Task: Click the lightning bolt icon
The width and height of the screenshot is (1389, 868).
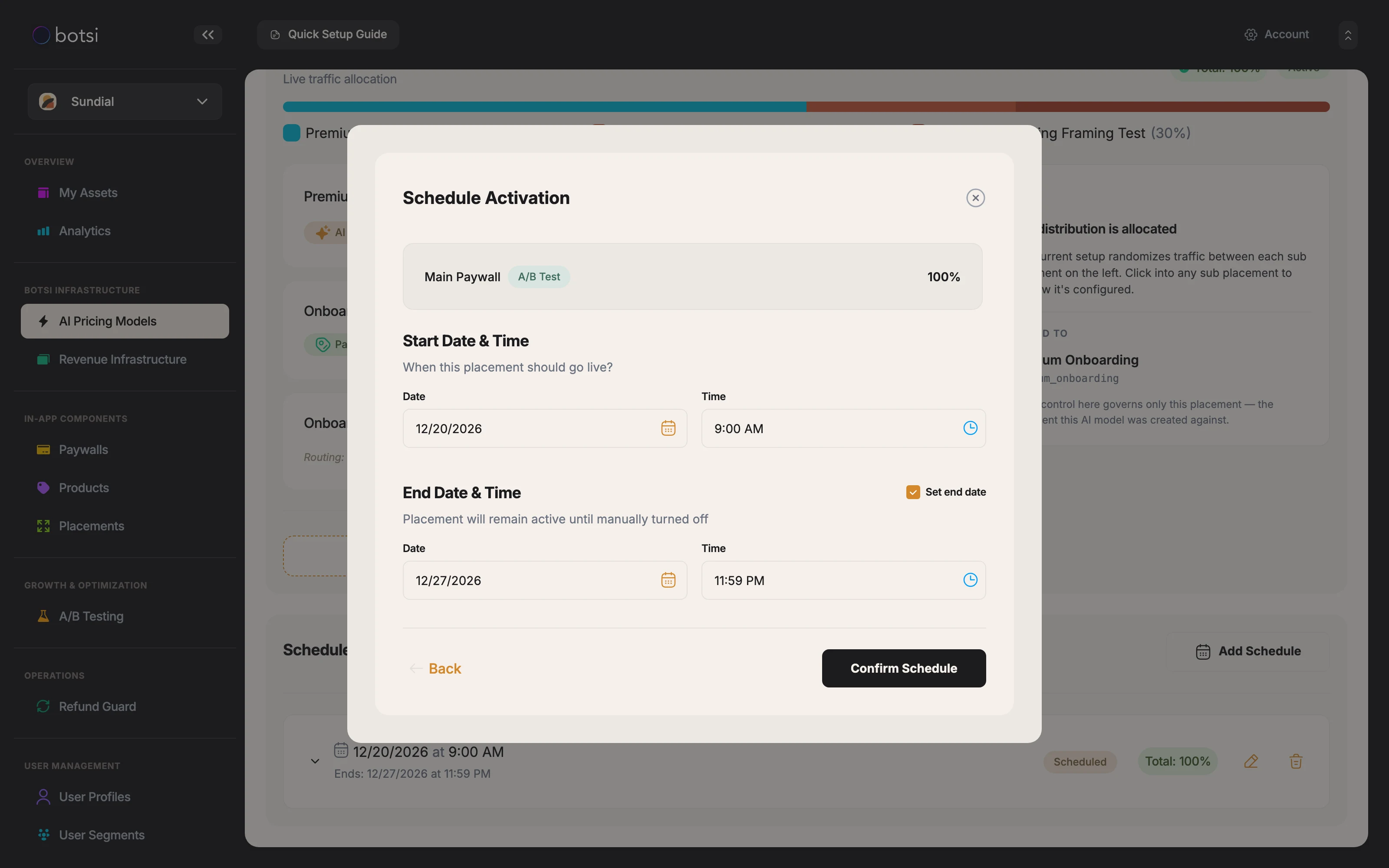Action: (43, 321)
